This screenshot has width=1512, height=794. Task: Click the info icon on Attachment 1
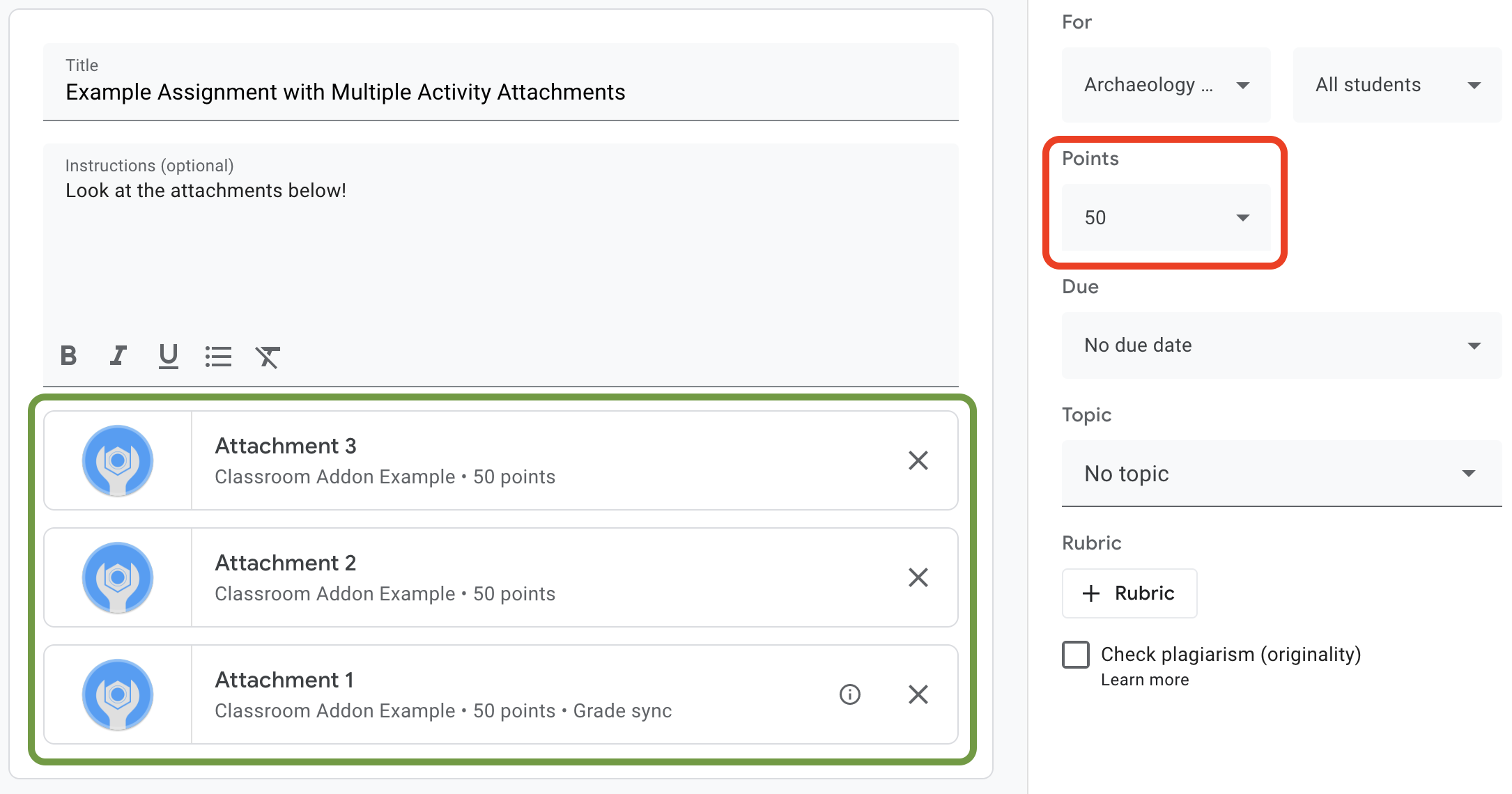849,695
